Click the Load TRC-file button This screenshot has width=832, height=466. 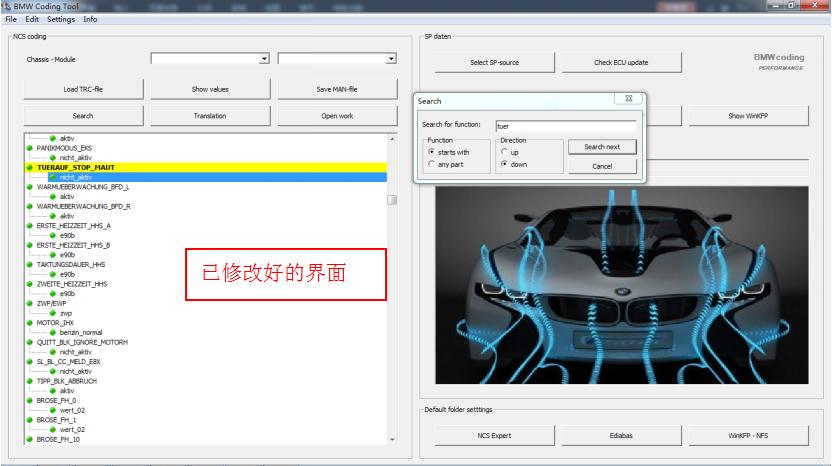point(83,89)
